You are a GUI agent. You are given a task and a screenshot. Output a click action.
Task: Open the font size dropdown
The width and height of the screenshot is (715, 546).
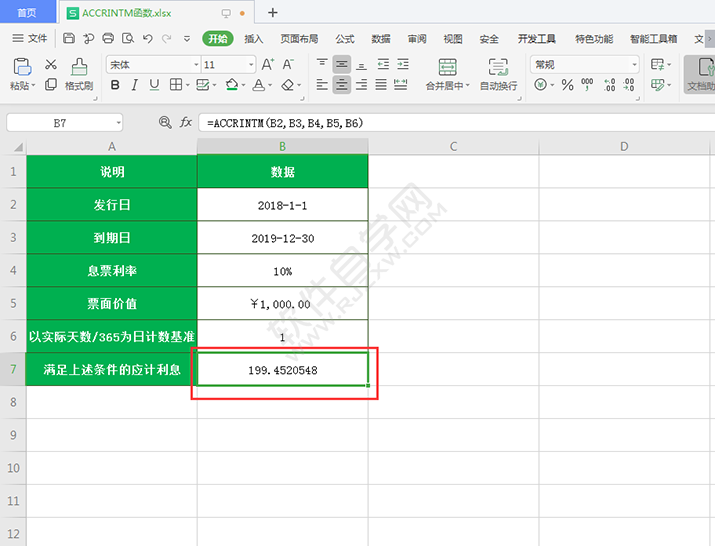click(x=226, y=64)
